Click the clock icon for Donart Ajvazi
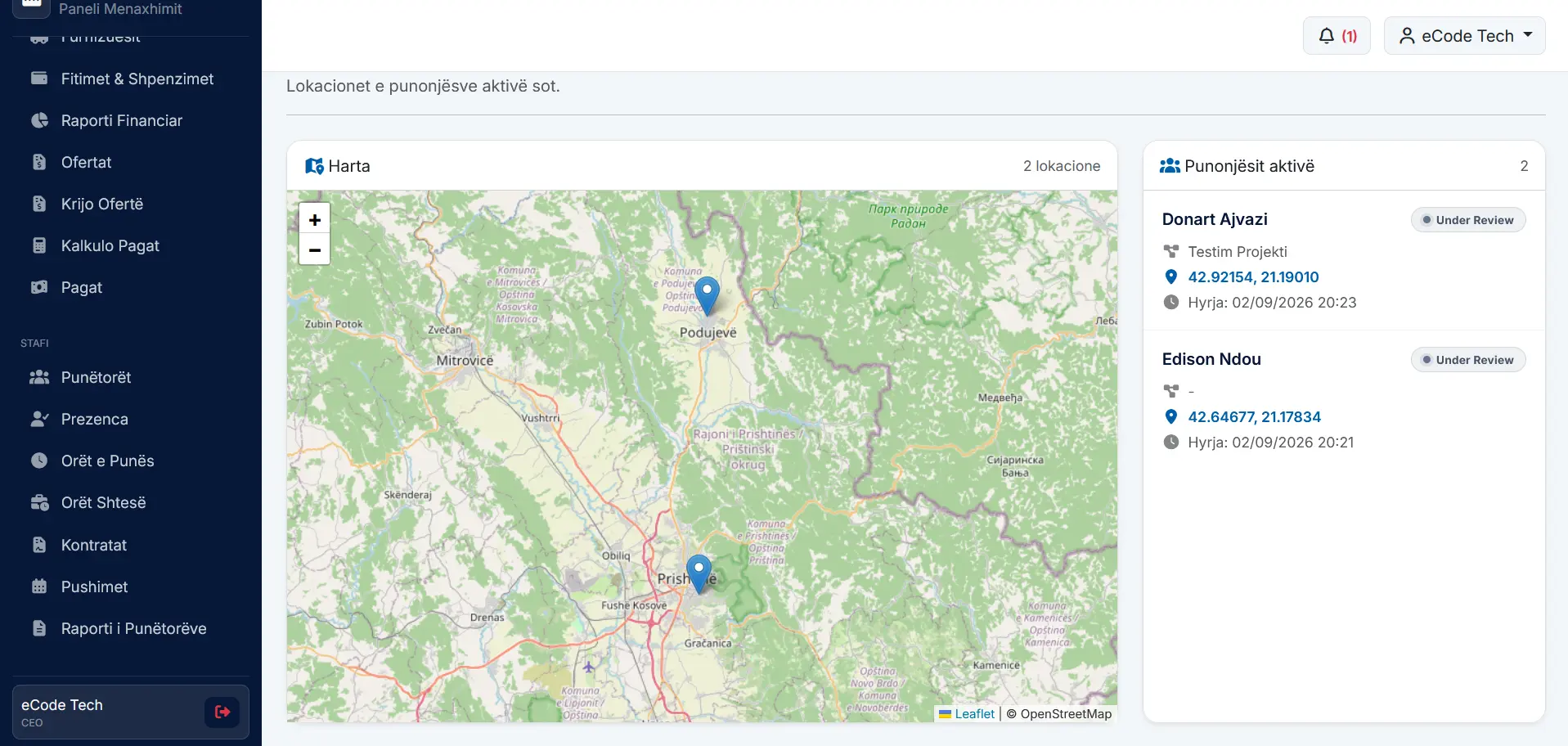1568x746 pixels. pyautogui.click(x=1171, y=303)
